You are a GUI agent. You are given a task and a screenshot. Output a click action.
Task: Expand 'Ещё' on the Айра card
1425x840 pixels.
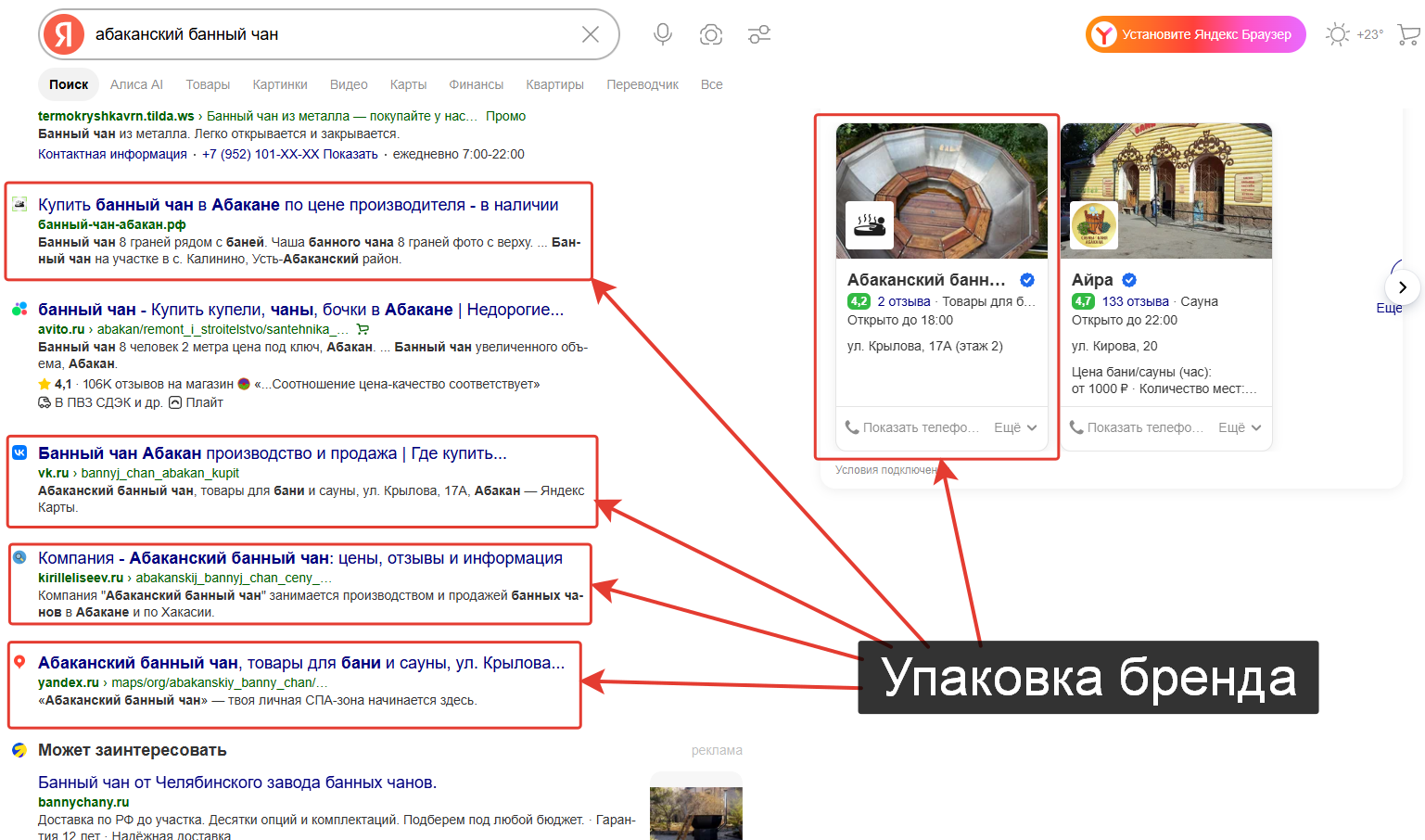tap(1240, 427)
